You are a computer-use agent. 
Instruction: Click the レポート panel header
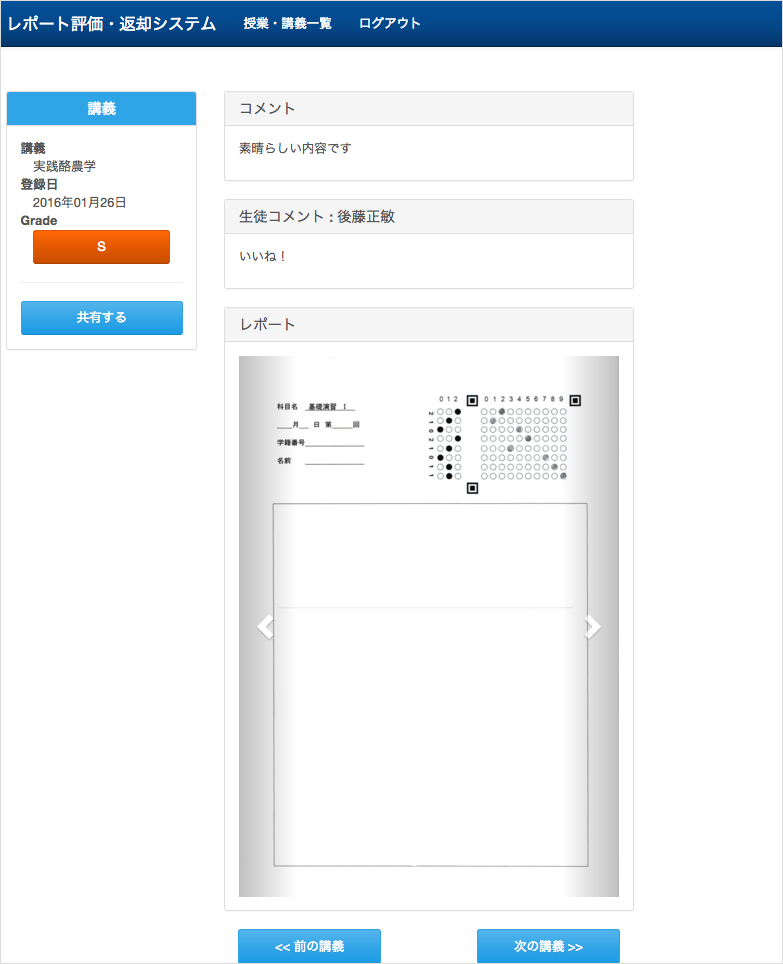coord(428,325)
